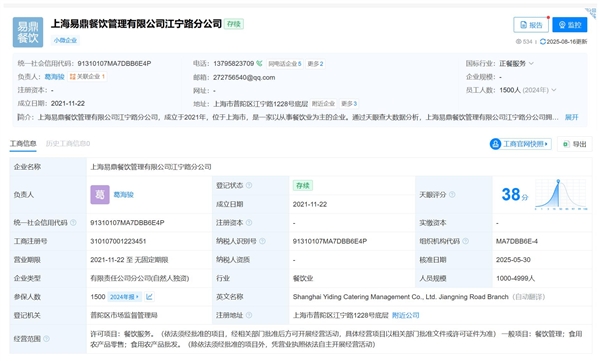The image size is (600, 361).
Task: Click help icon next to 注册地址
Action: coord(249,315)
